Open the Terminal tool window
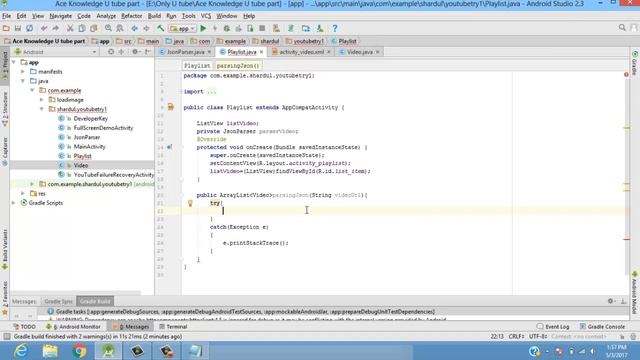The image size is (640, 360). click(x=173, y=327)
